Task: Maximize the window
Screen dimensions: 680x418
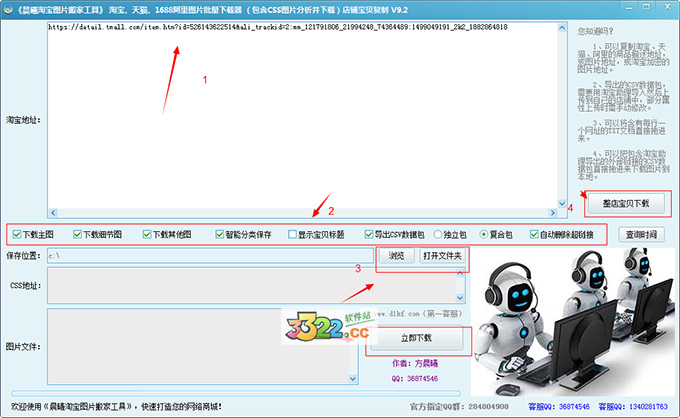Action: pos(646,7)
